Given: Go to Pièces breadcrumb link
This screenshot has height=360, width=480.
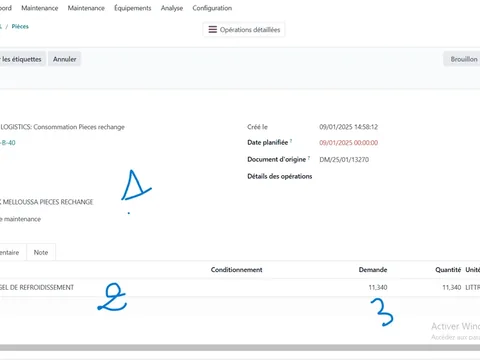Looking at the screenshot, I should 20,26.
